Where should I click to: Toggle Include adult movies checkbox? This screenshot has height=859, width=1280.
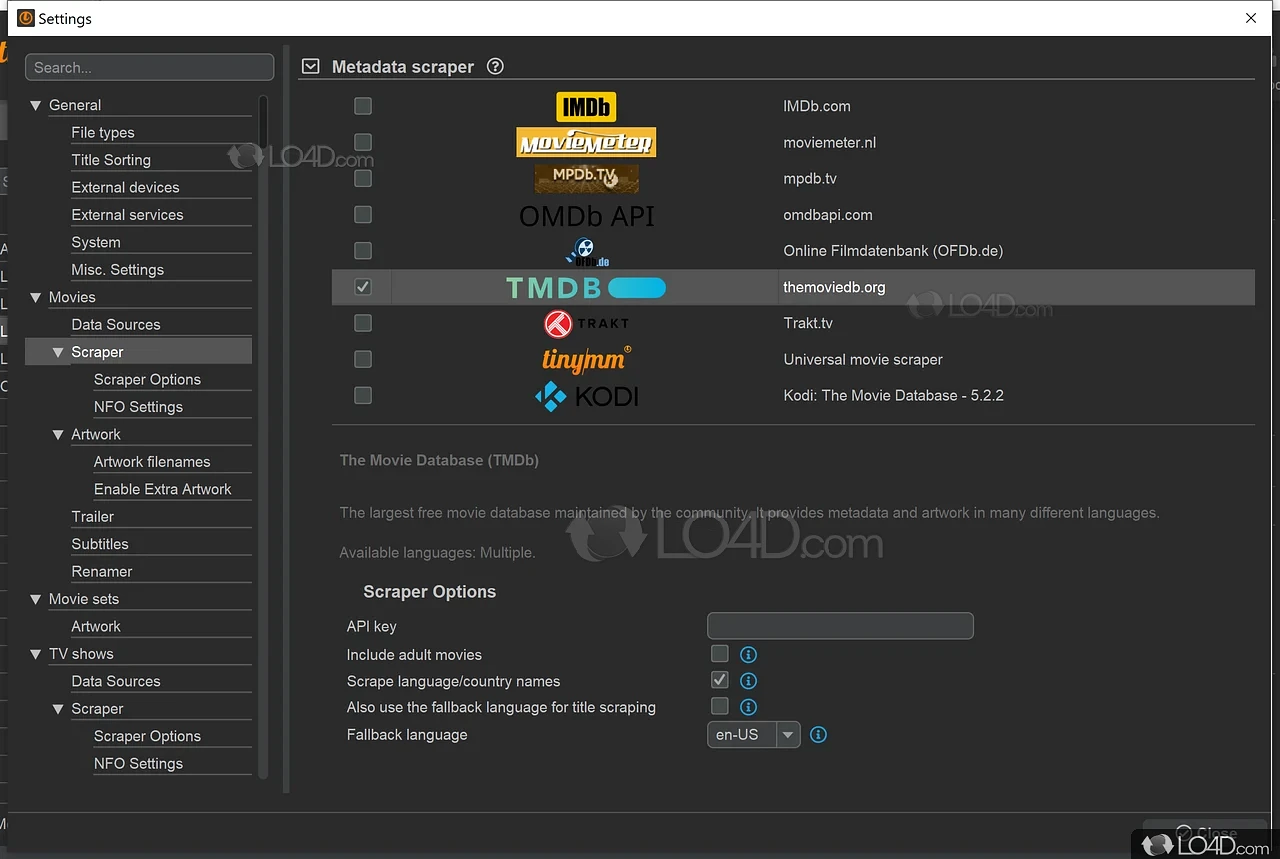(719, 654)
